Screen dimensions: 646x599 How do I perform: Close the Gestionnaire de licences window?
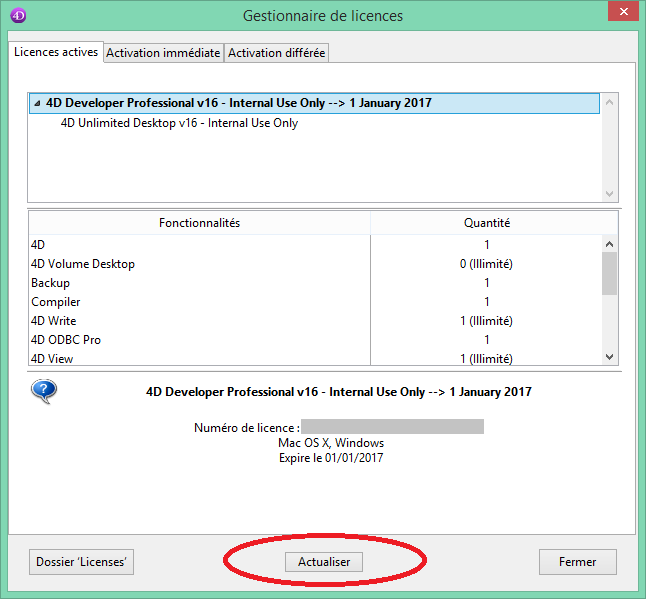click(x=623, y=12)
